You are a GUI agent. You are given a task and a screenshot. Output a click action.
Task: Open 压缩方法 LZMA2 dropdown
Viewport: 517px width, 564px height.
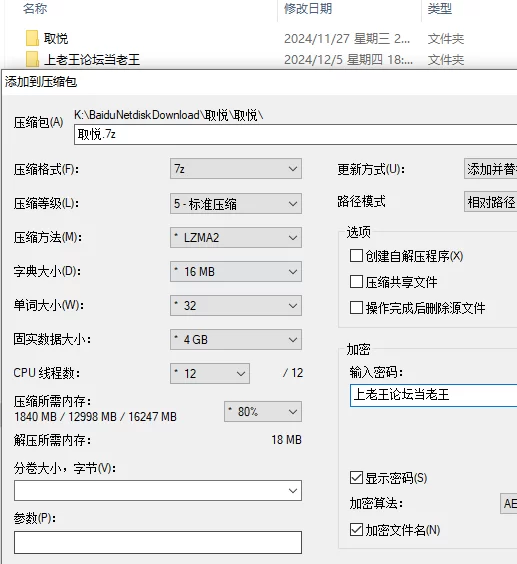tap(236, 237)
